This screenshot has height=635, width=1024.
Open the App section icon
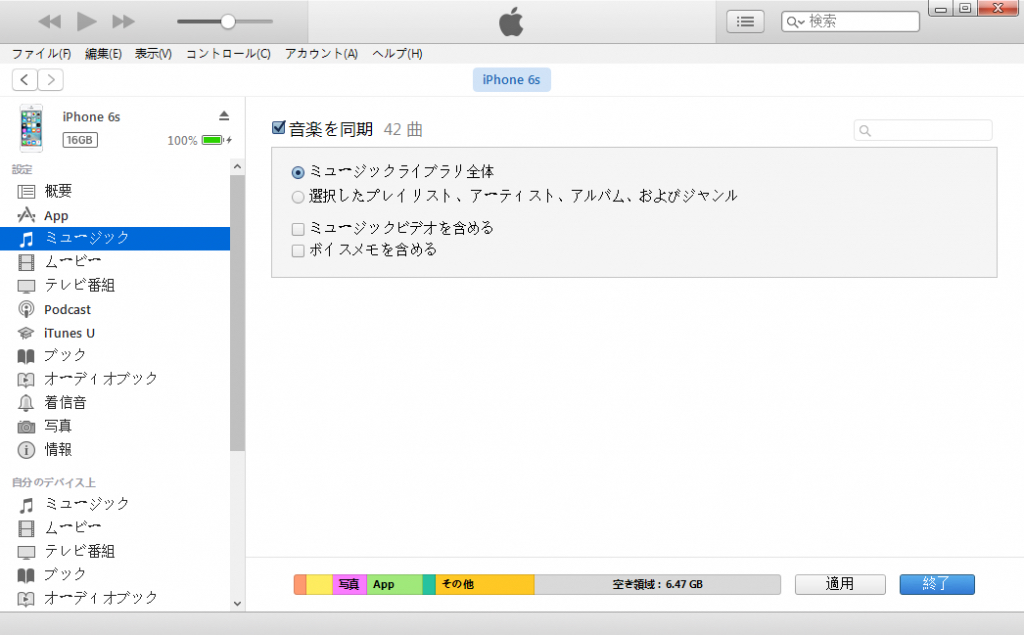pos(26,215)
